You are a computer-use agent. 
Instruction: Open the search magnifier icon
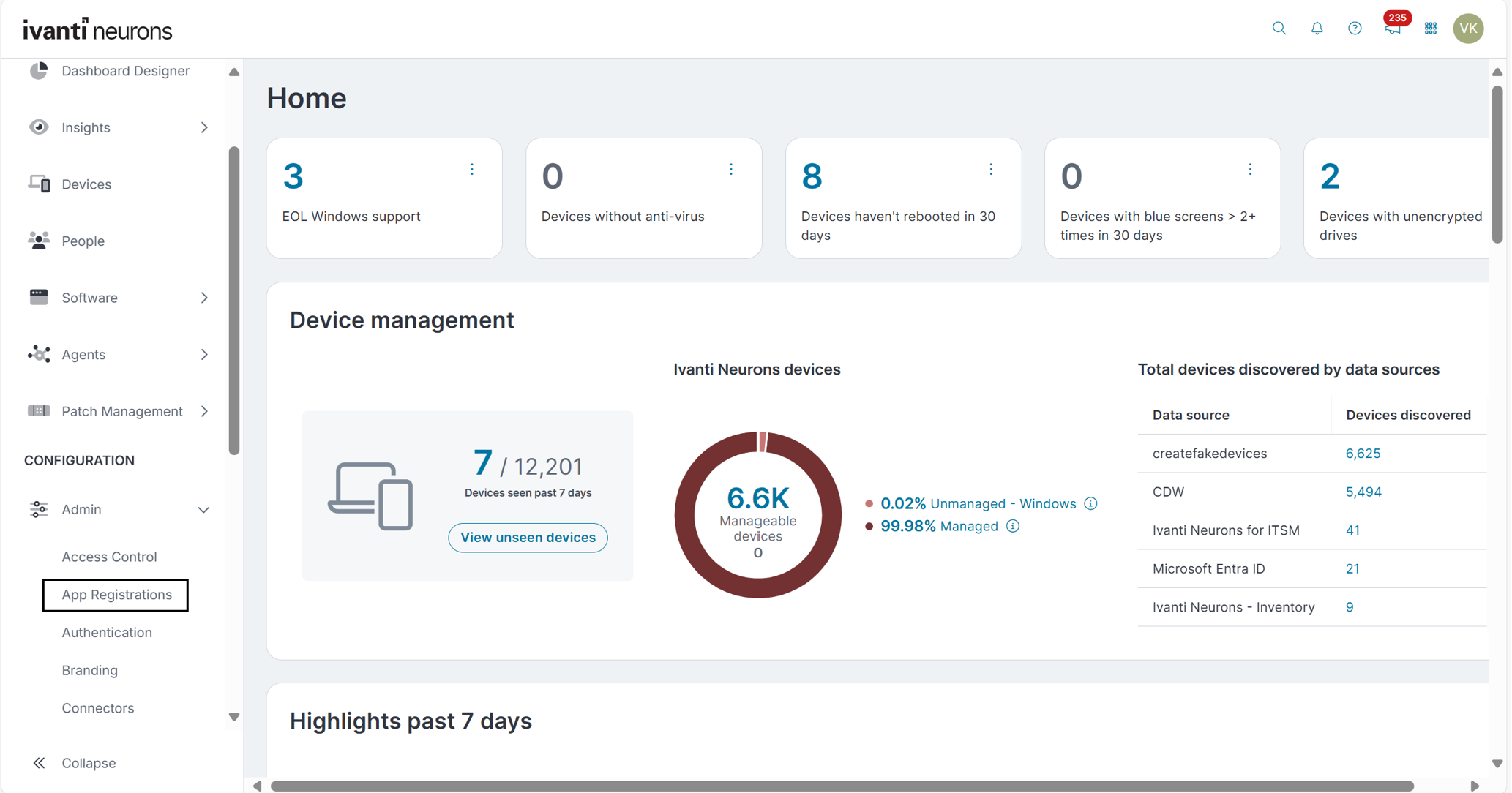coord(1279,29)
